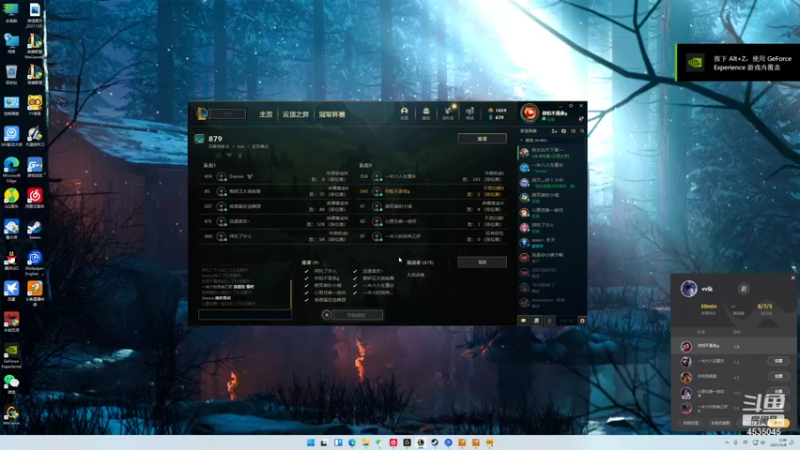Click the hexagon icon in the vv overlay panel

[x=743, y=289]
